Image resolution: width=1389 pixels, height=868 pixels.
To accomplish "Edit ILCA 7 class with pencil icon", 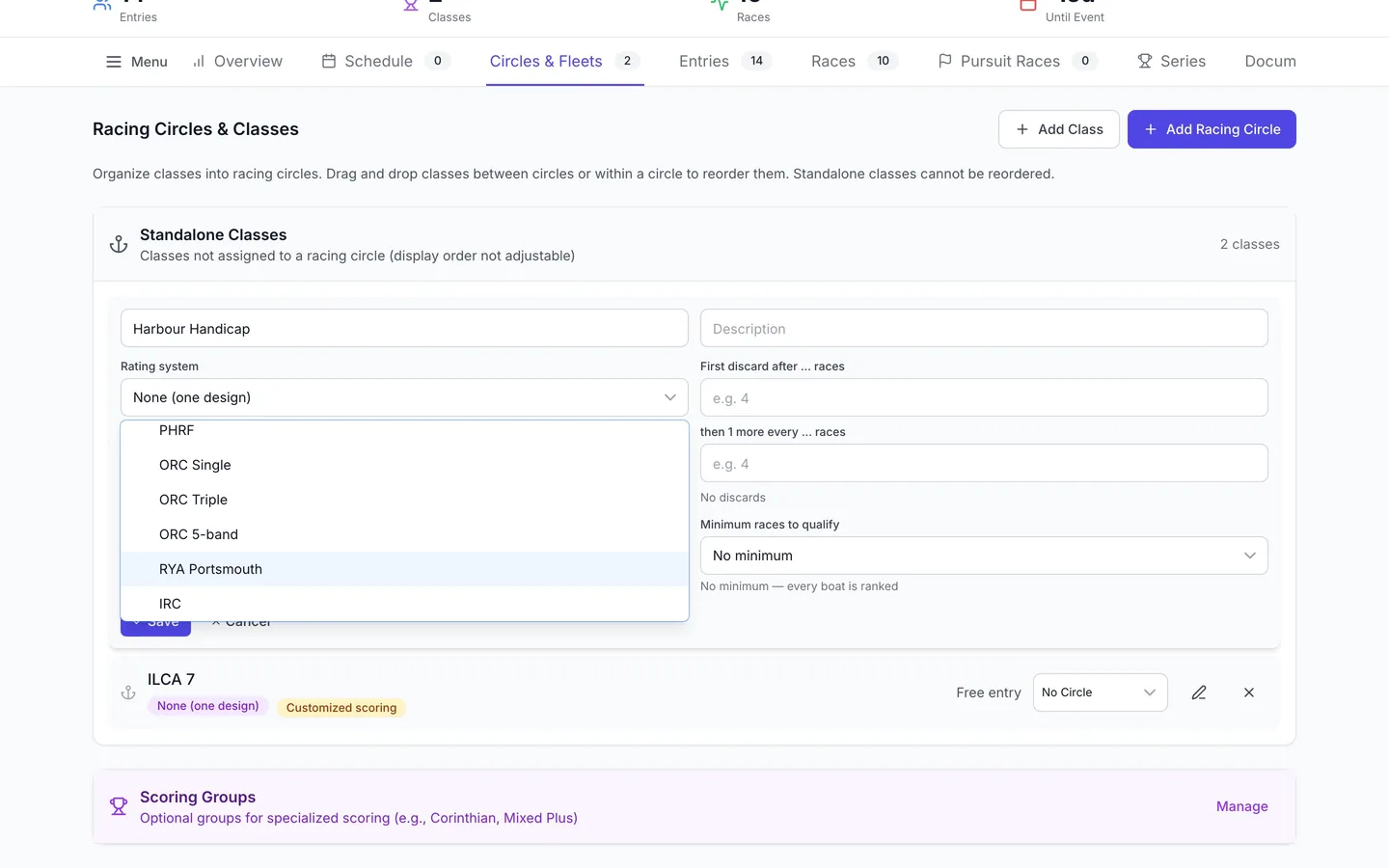I will point(1199,692).
